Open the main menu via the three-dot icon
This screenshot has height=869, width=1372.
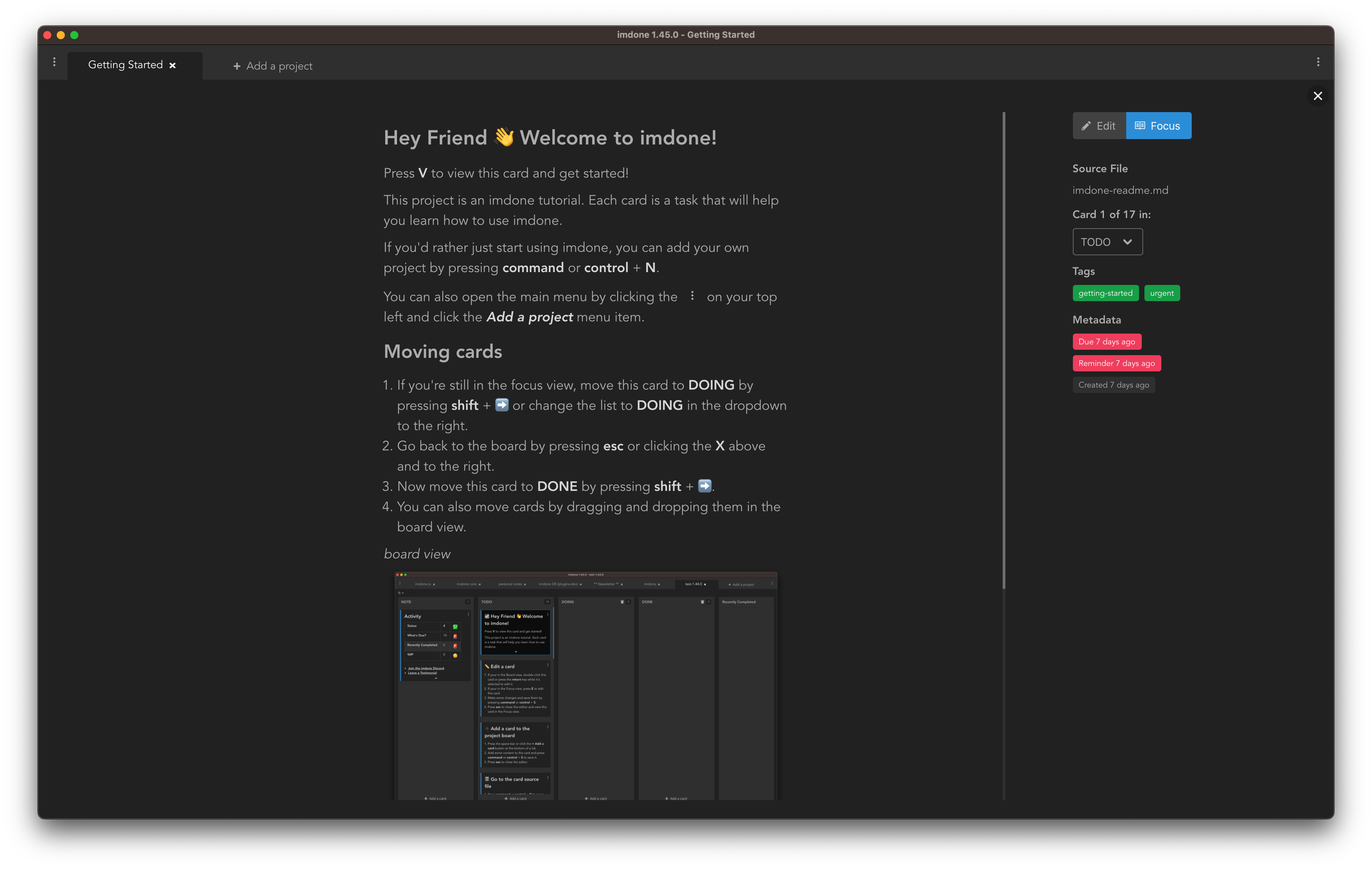[54, 61]
